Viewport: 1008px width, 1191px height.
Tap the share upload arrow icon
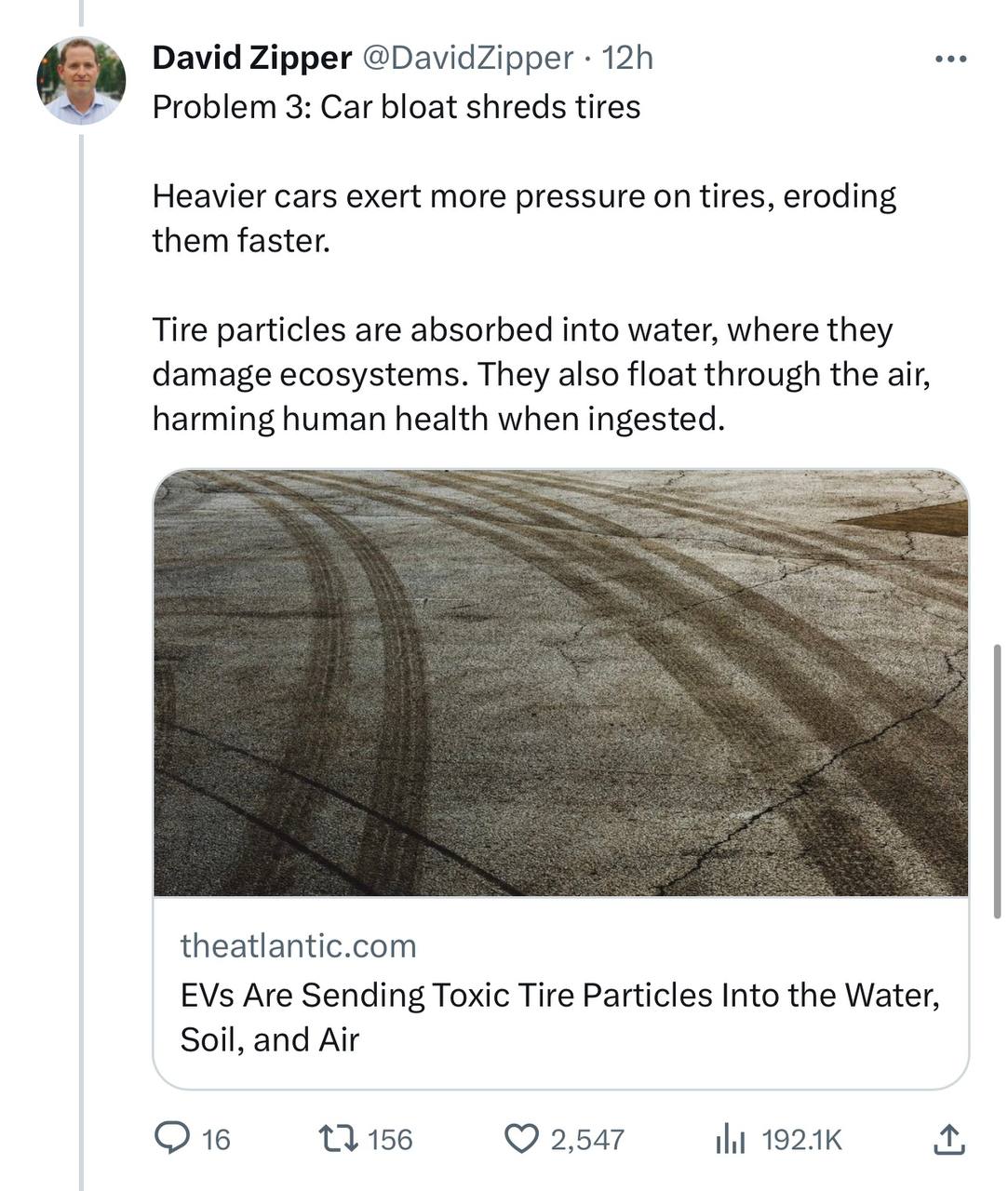(x=948, y=1138)
